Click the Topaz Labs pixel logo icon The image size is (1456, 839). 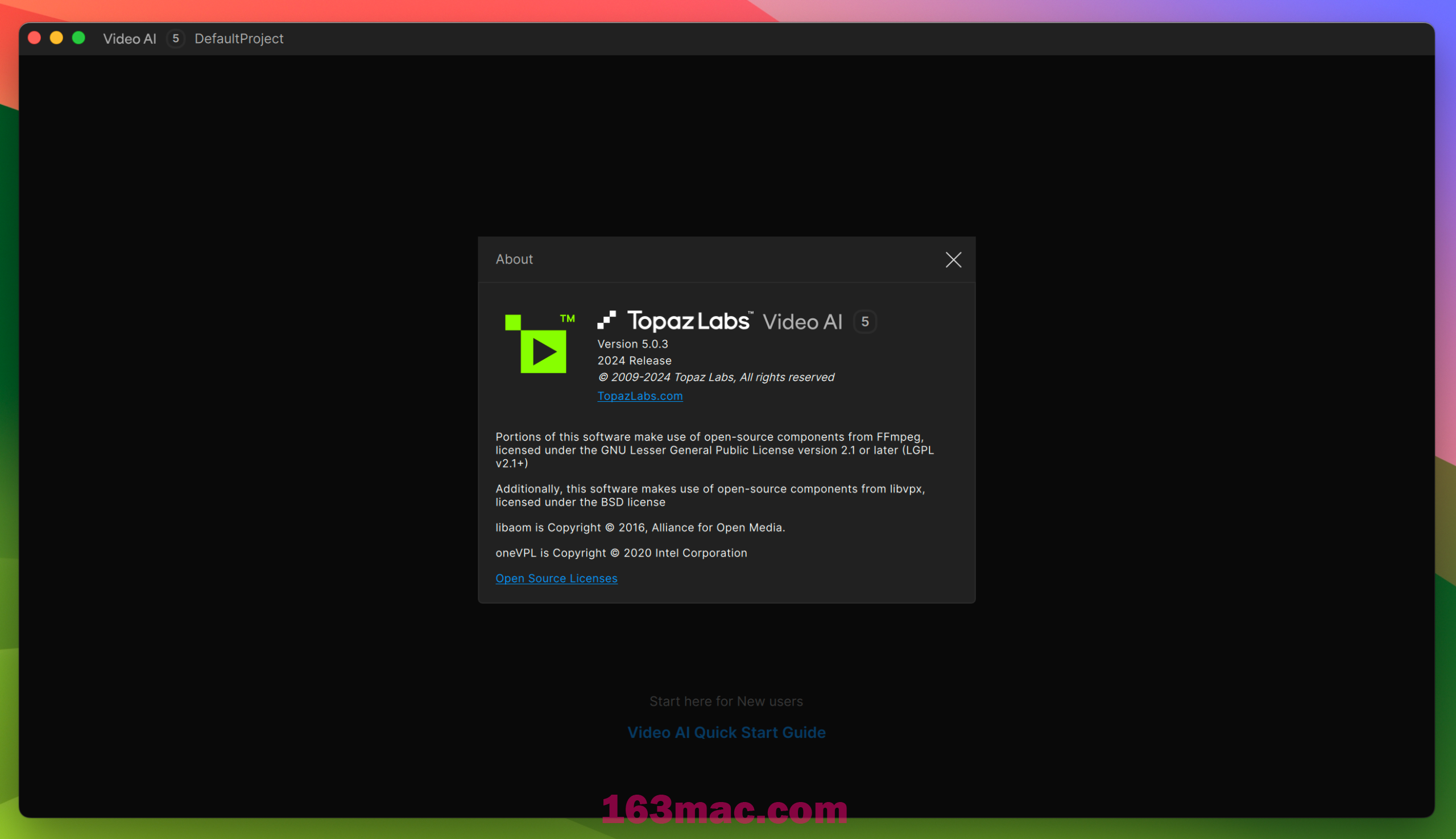pyautogui.click(x=606, y=320)
